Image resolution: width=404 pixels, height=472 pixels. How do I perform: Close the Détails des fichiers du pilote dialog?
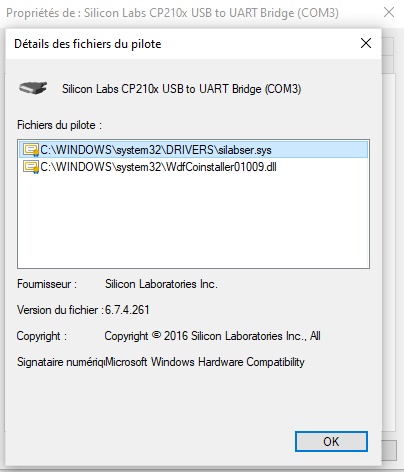coord(366,43)
